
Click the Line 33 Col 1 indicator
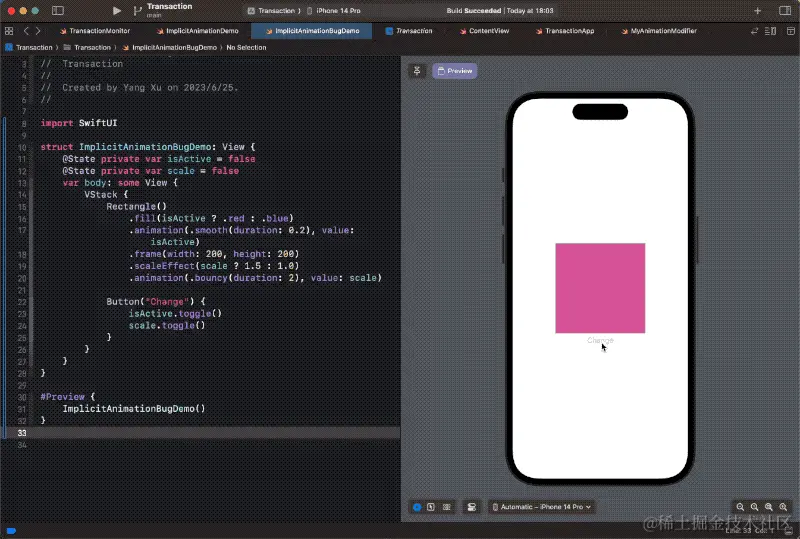click(750, 531)
